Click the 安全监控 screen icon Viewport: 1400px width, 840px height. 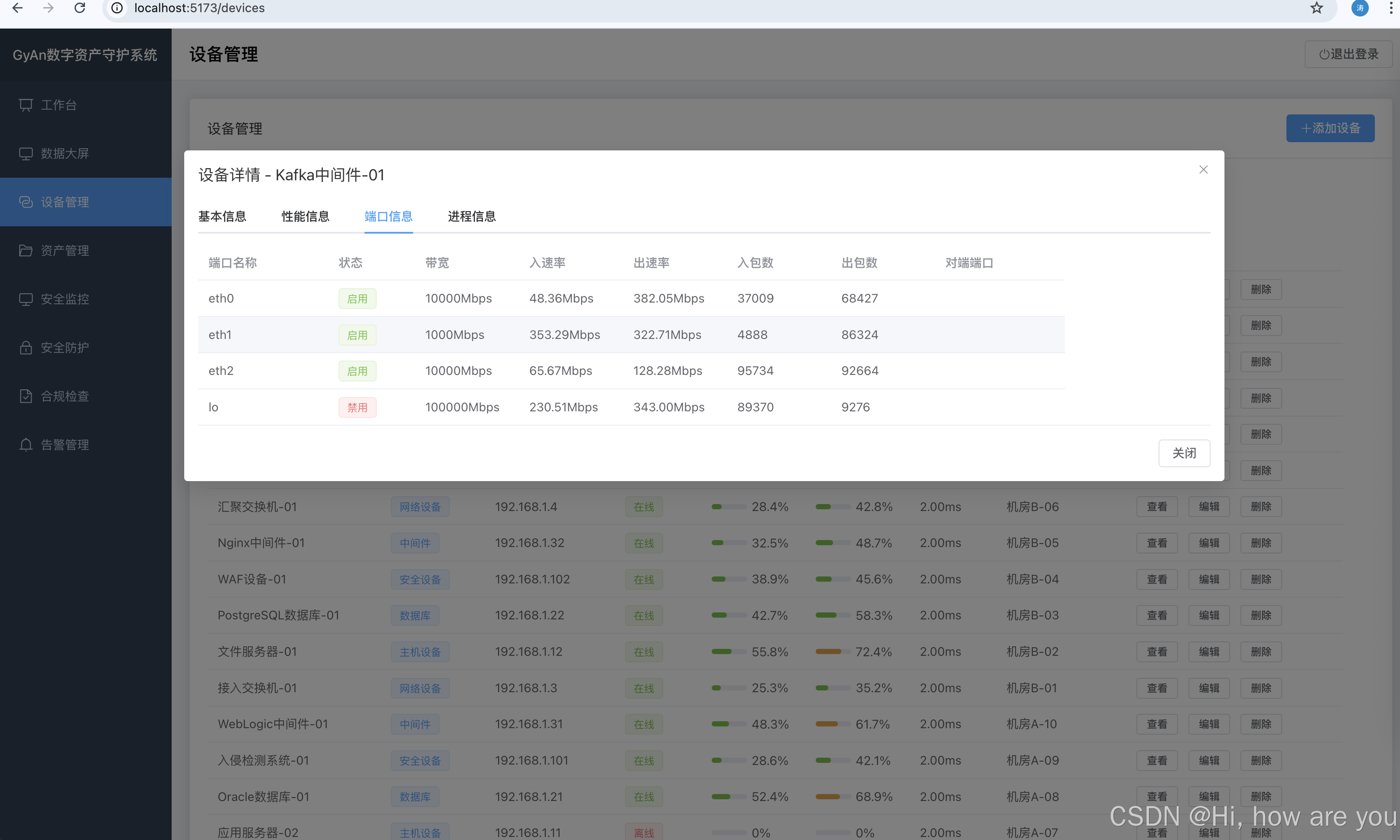click(26, 299)
